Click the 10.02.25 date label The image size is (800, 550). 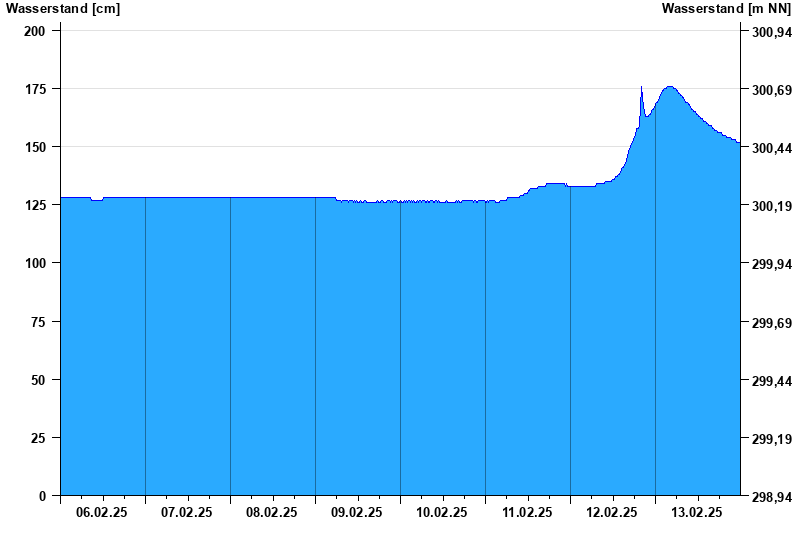point(442,513)
